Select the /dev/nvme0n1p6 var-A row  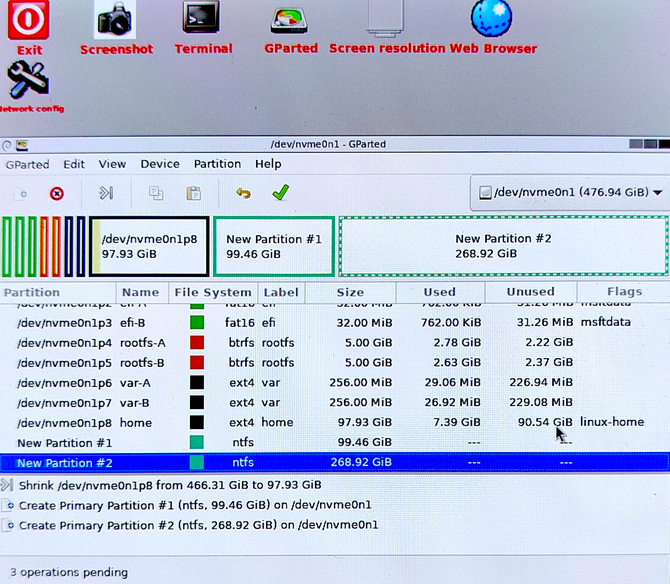(x=335, y=382)
